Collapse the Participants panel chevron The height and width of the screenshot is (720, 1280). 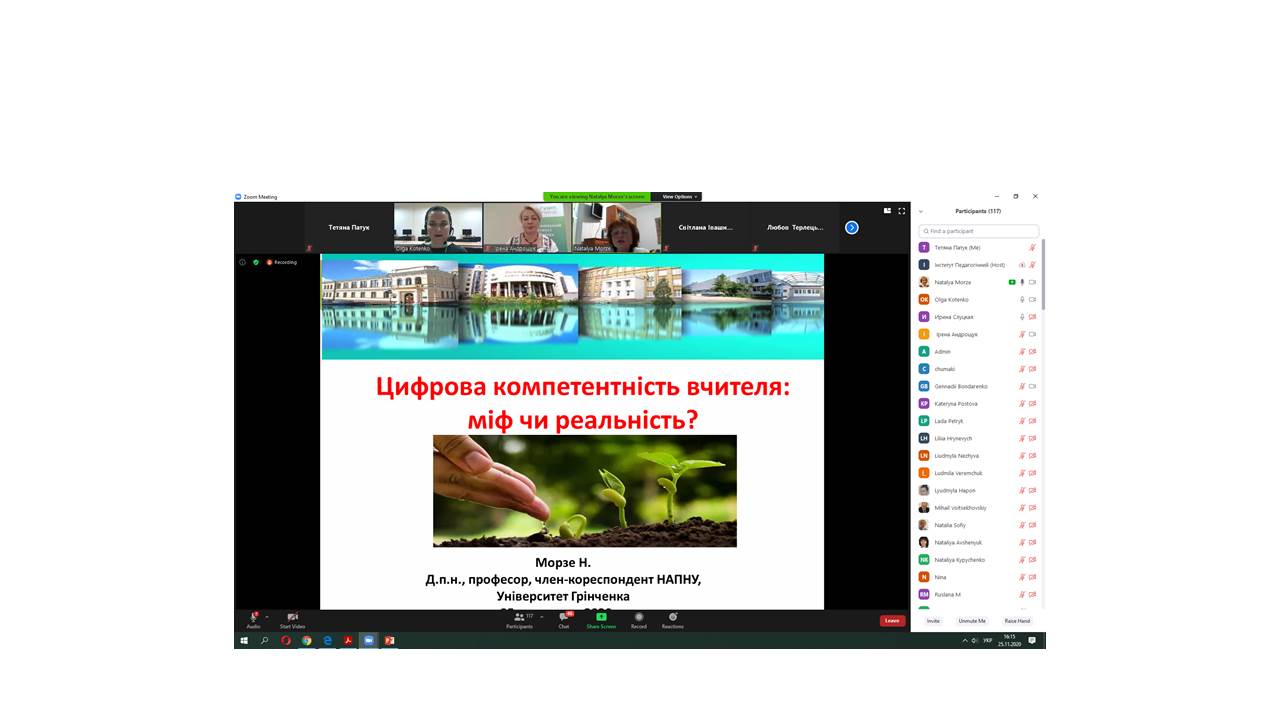pos(921,212)
